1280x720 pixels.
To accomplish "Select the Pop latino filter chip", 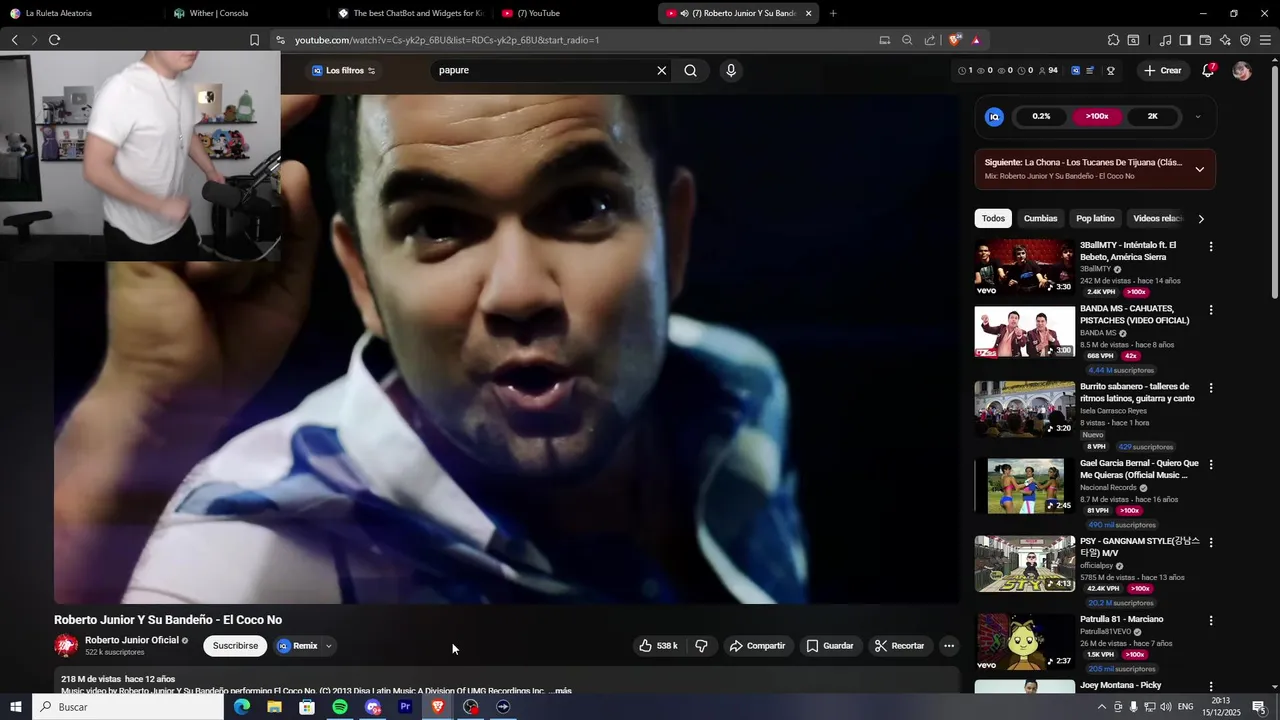I will tap(1095, 218).
